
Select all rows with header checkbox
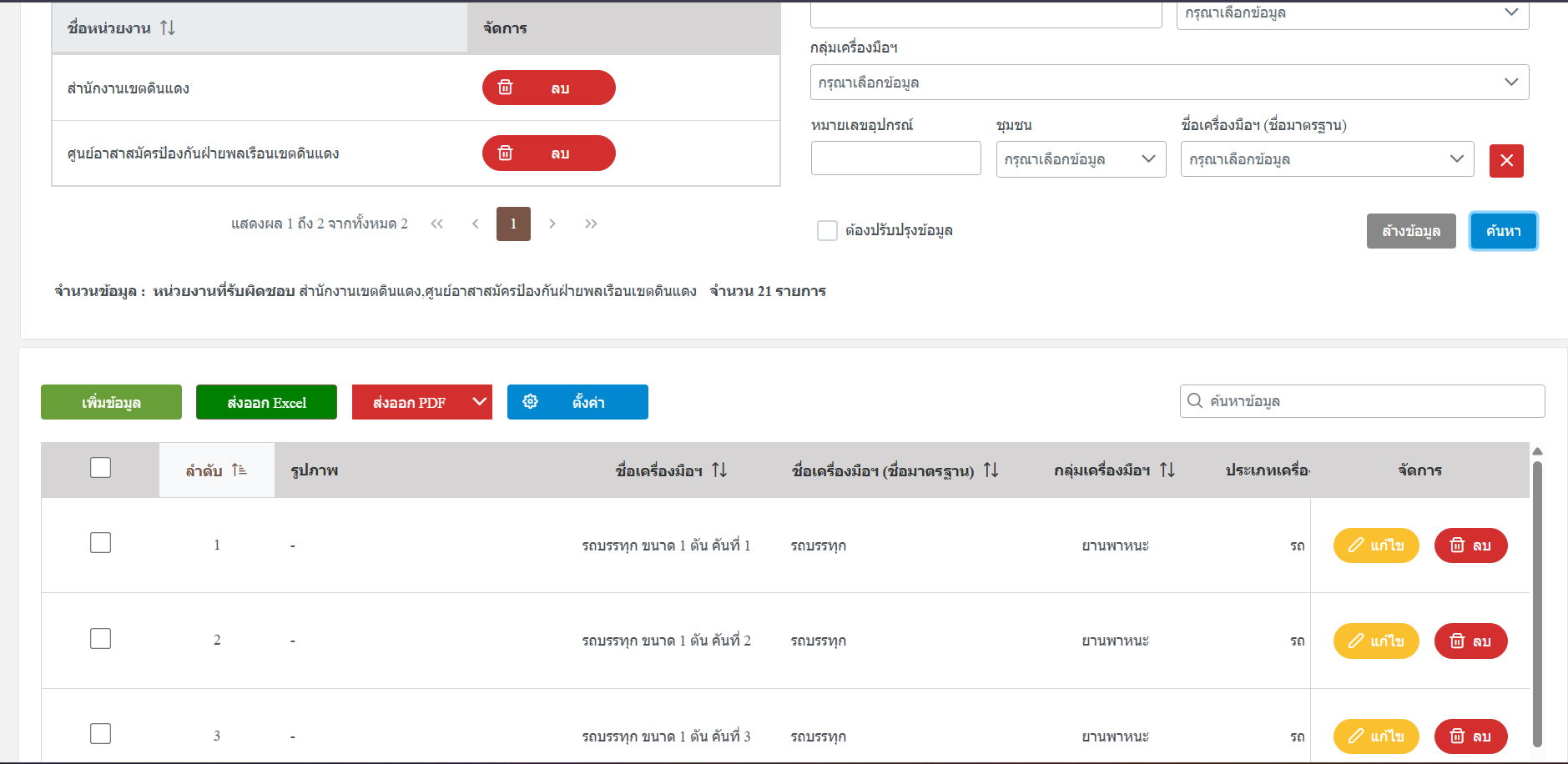100,468
